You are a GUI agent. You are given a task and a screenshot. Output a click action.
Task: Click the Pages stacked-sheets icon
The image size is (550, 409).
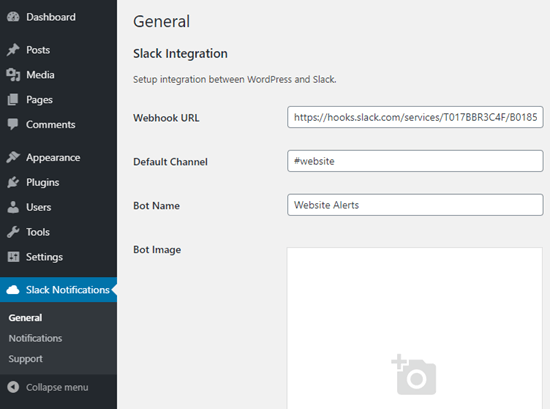[13, 100]
